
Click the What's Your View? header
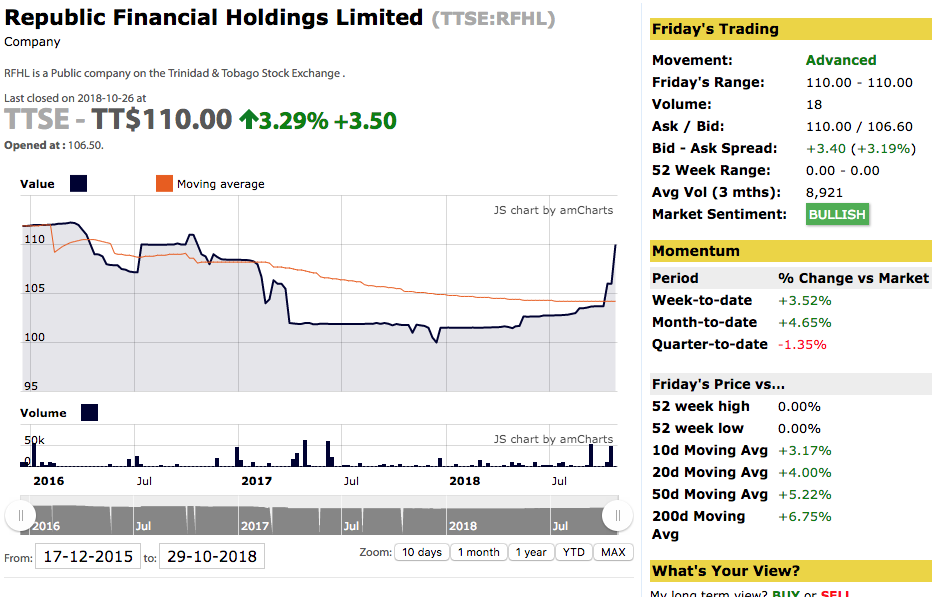(x=790, y=571)
